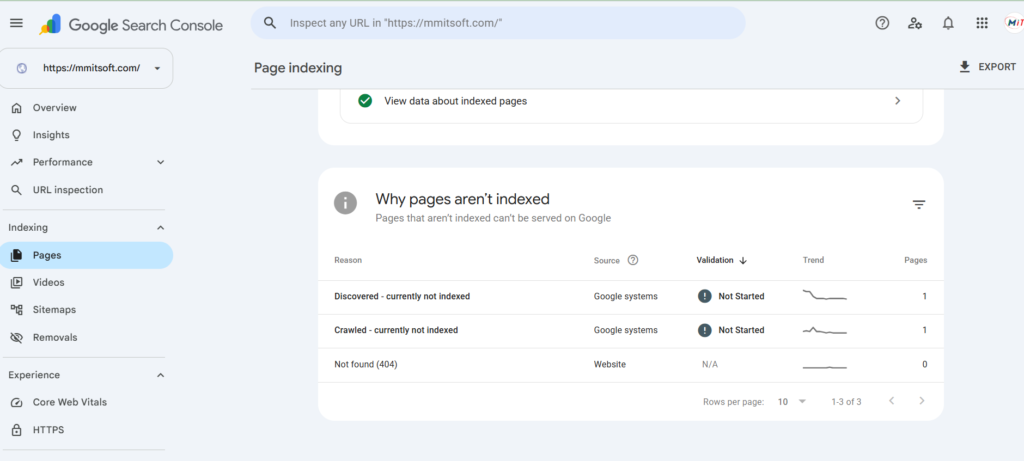
Task: Click the EXPORT button label
Action: [997, 67]
